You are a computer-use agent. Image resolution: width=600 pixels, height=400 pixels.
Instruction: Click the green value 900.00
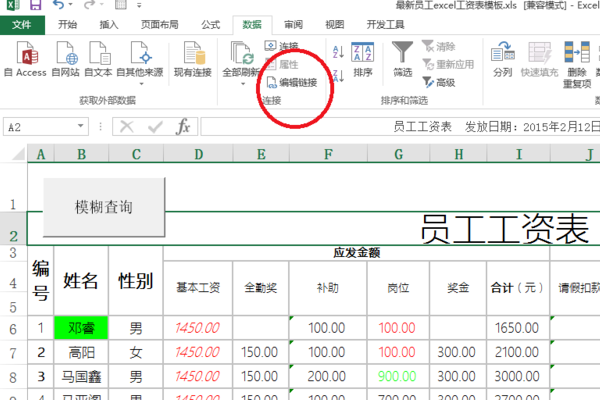(x=398, y=377)
